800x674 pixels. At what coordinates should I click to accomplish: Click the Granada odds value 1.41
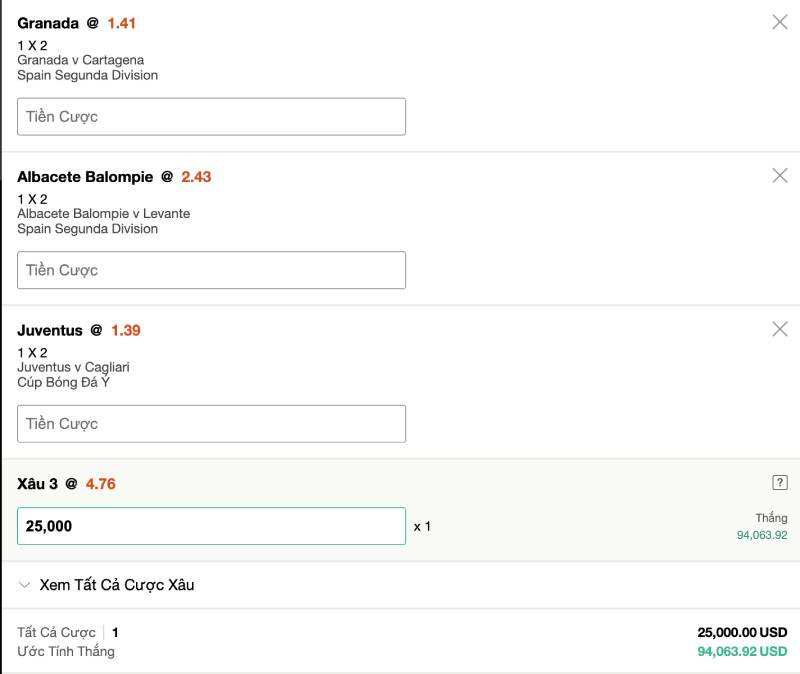[x=121, y=23]
